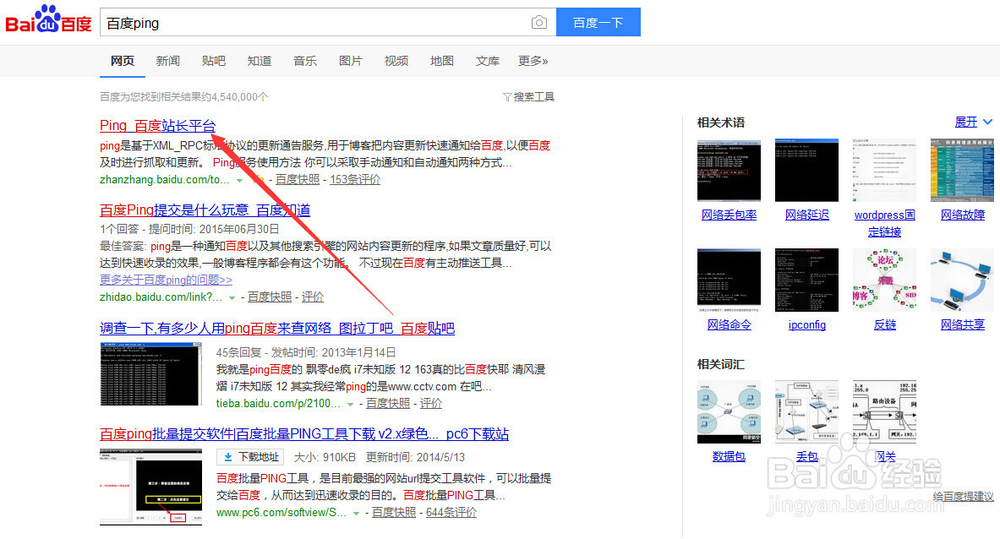Open wordpress固定链接 thumbnail image
1000x539 pixels.
(885, 171)
